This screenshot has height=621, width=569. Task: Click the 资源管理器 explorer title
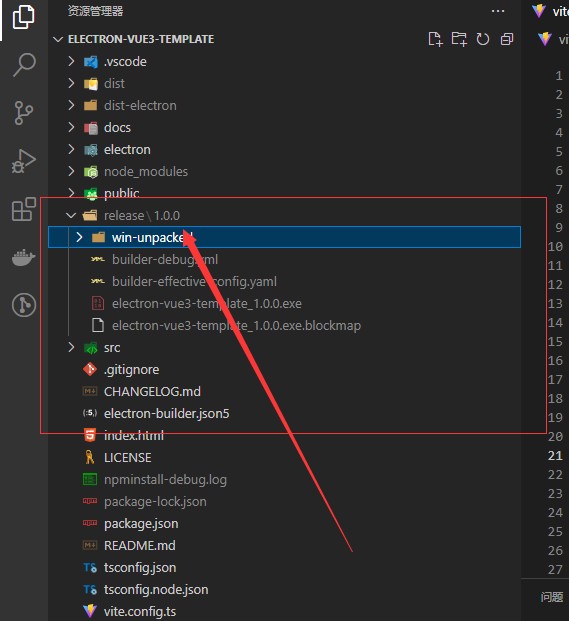point(95,11)
